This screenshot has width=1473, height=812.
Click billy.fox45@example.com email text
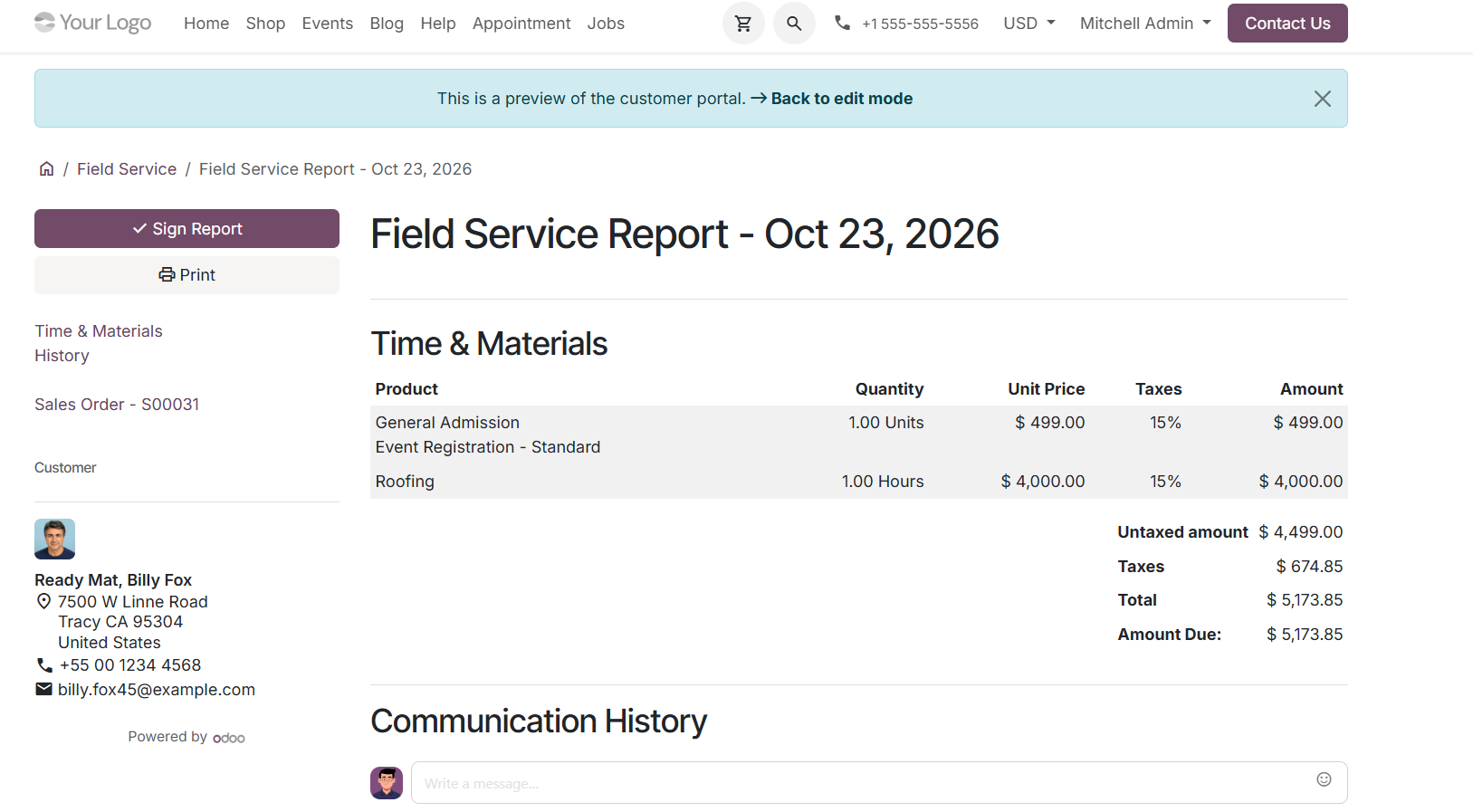(157, 690)
